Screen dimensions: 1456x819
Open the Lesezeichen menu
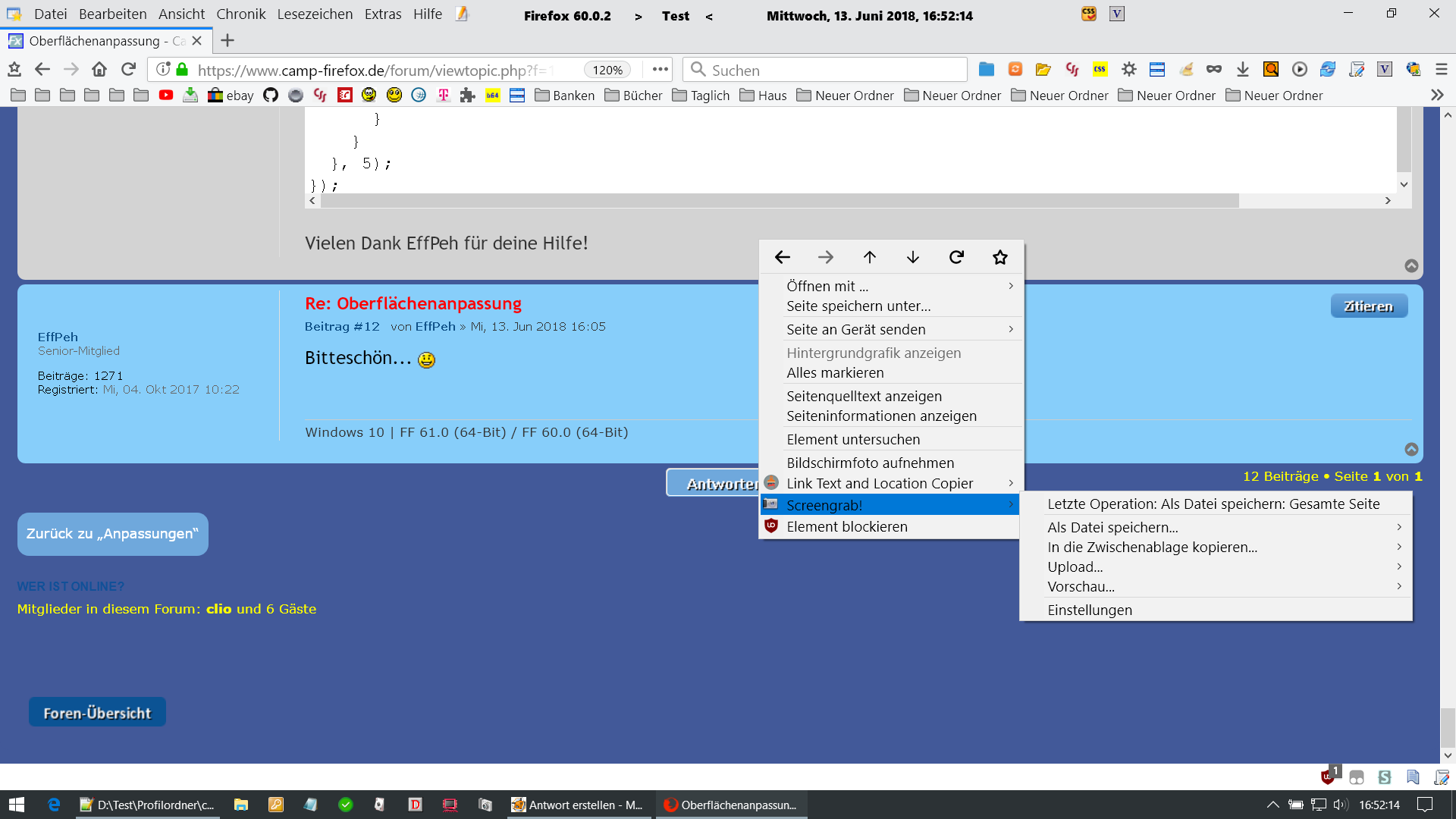click(x=315, y=14)
